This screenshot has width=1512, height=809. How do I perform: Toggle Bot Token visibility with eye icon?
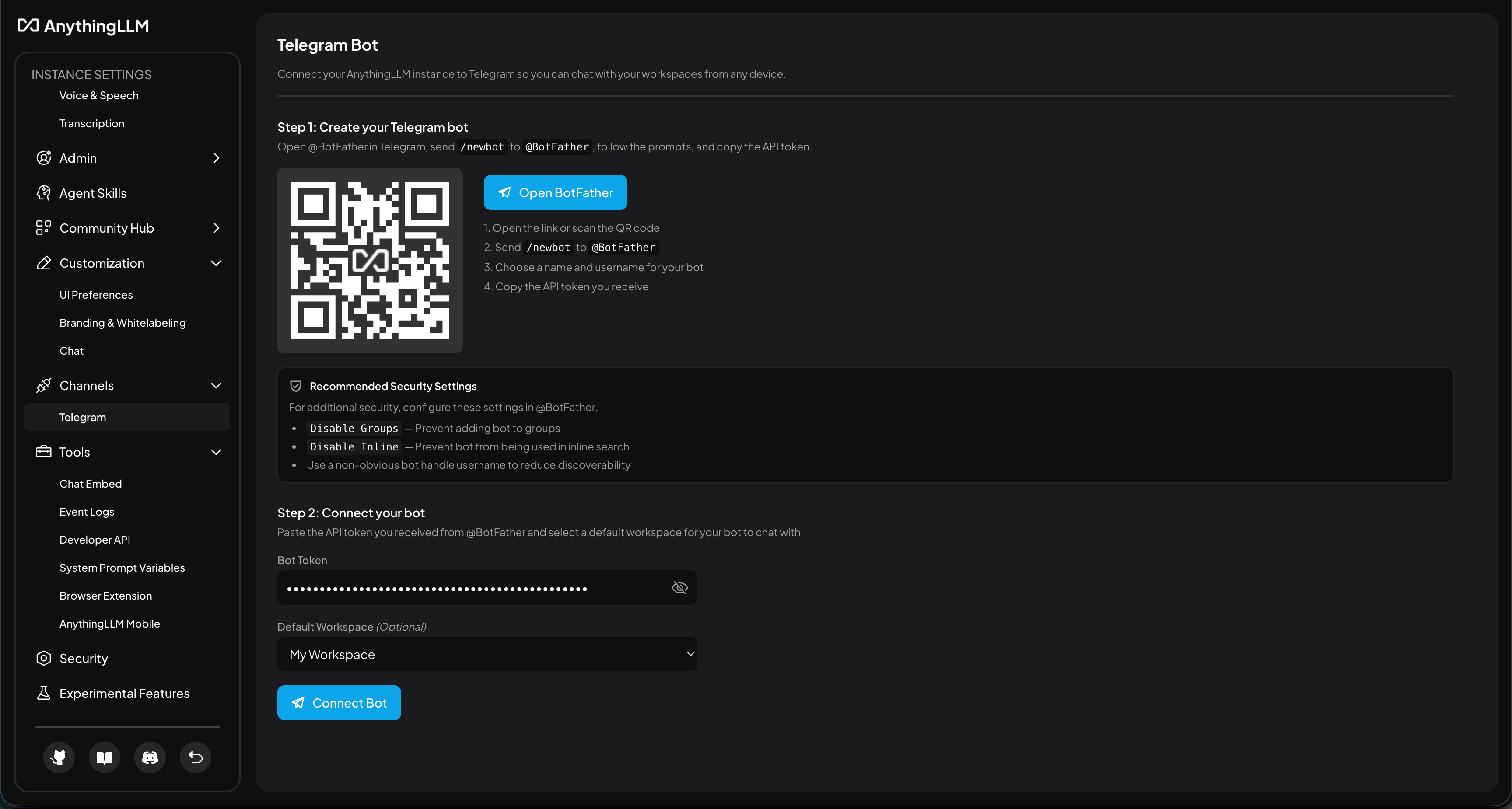tap(679, 587)
